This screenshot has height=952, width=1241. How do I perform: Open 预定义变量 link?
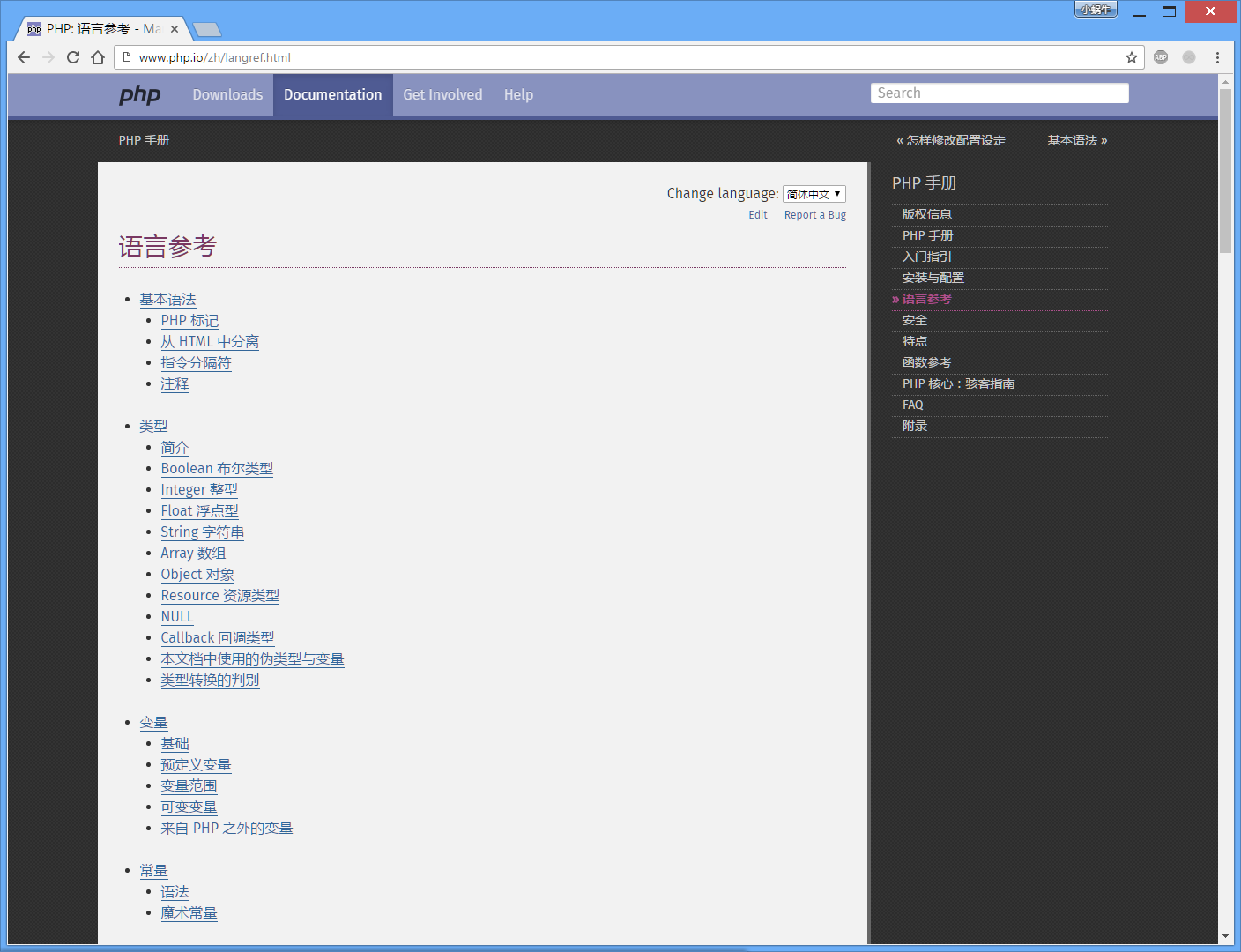point(196,765)
